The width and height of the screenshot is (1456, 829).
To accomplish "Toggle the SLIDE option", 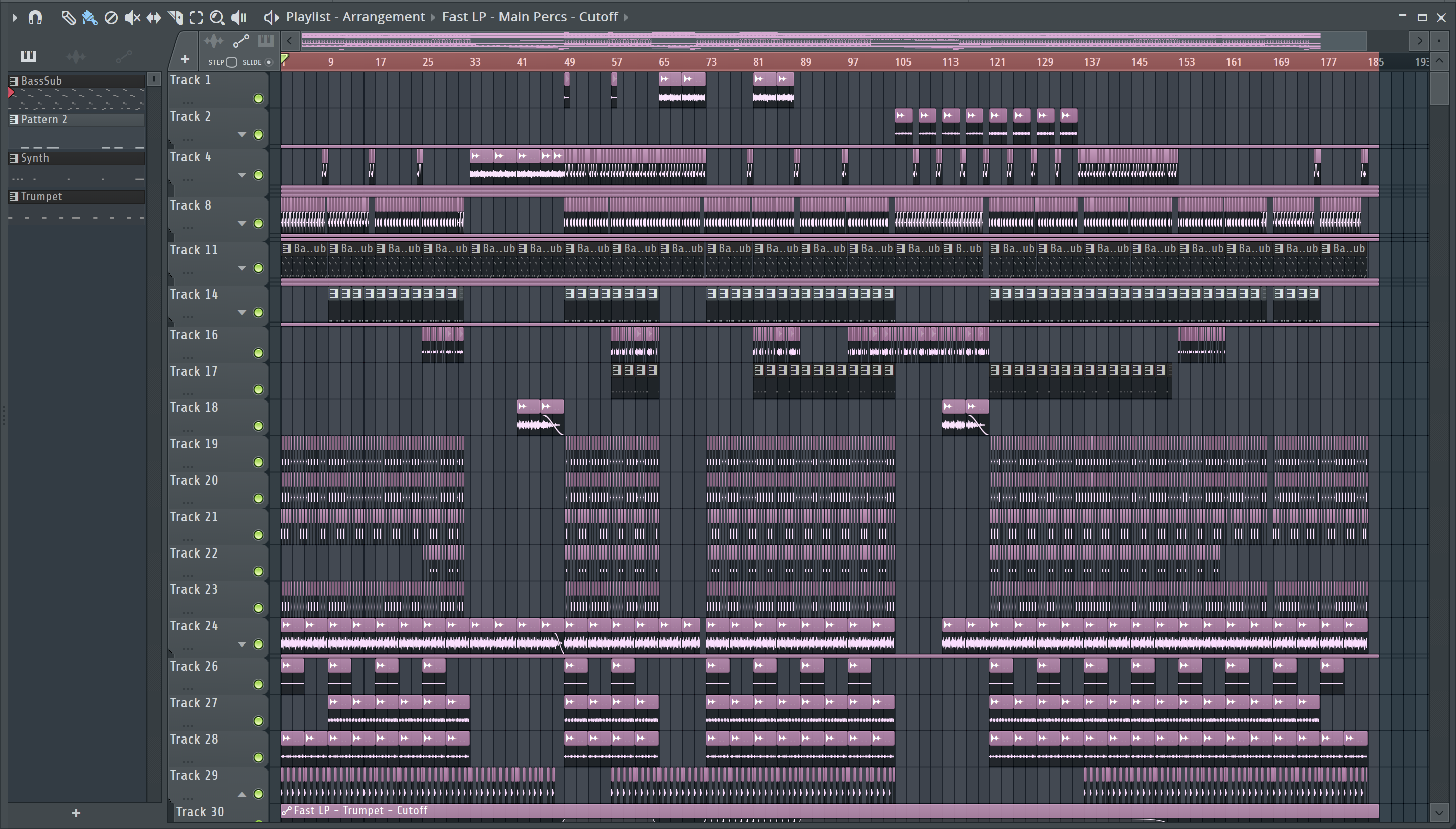I will pyautogui.click(x=269, y=62).
